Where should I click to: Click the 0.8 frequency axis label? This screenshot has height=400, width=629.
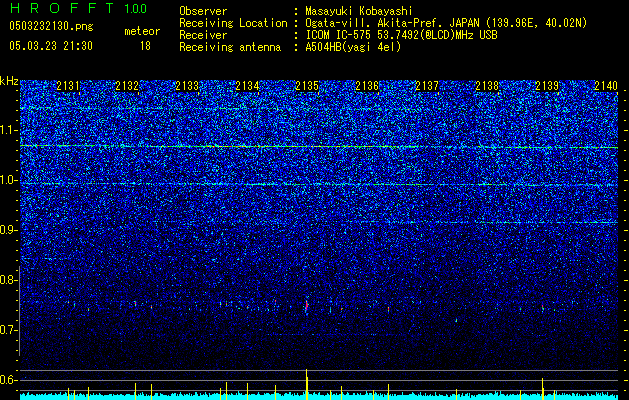(9, 280)
